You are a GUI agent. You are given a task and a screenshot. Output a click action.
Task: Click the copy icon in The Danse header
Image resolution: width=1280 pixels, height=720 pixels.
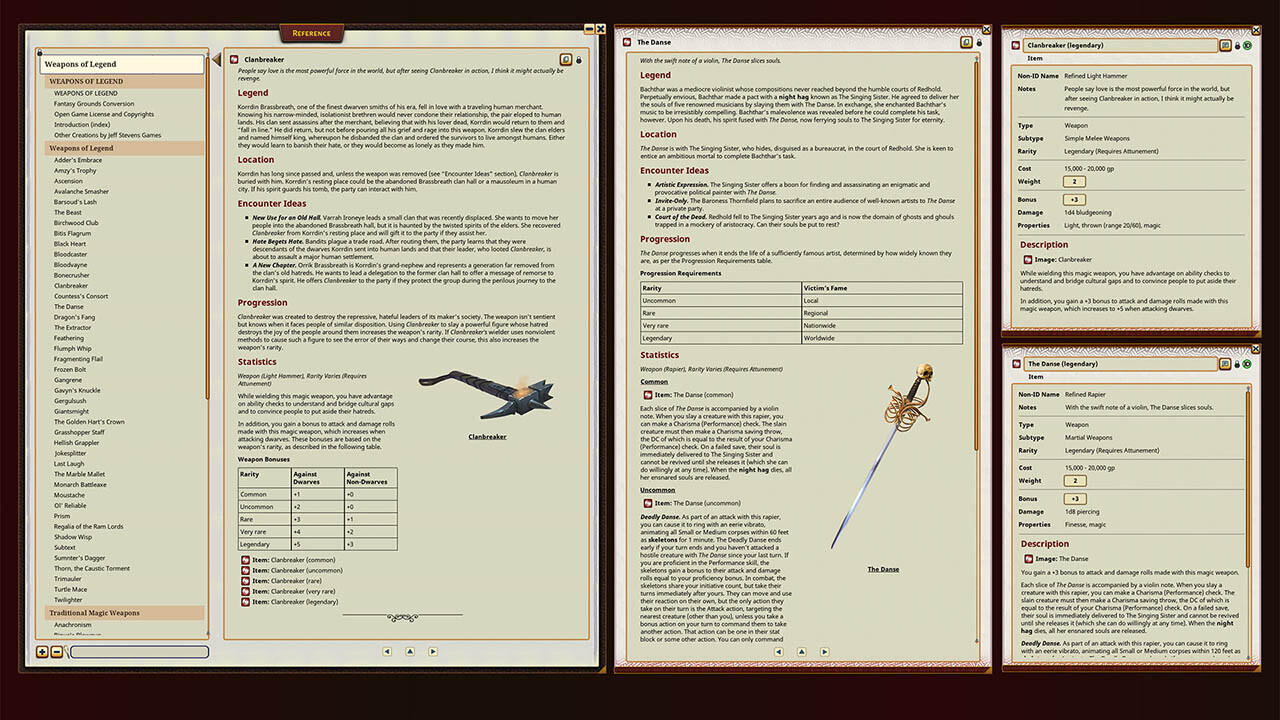click(966, 42)
